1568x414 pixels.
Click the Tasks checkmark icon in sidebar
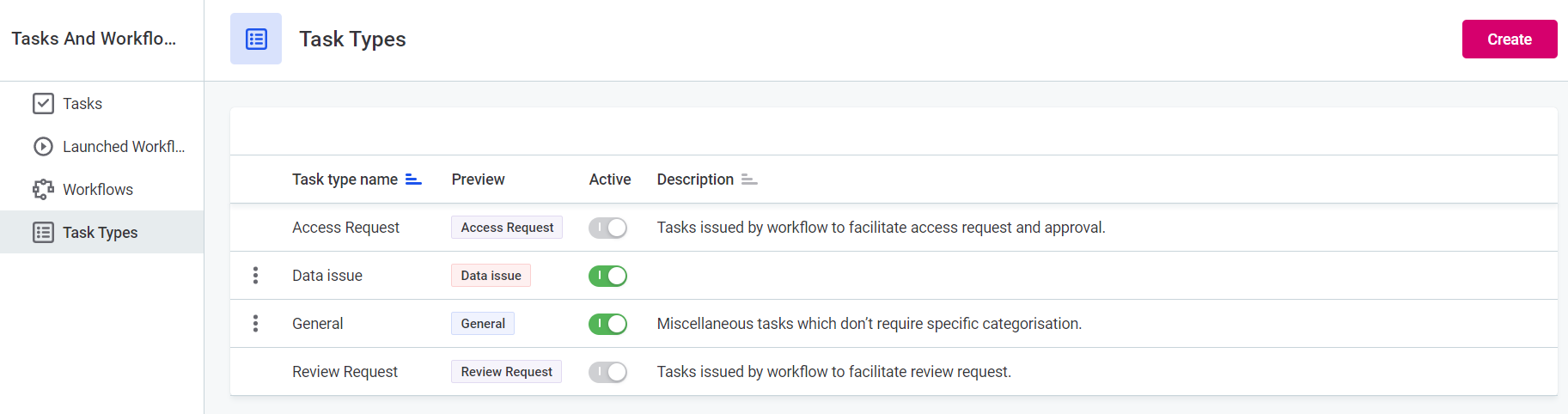click(x=43, y=104)
